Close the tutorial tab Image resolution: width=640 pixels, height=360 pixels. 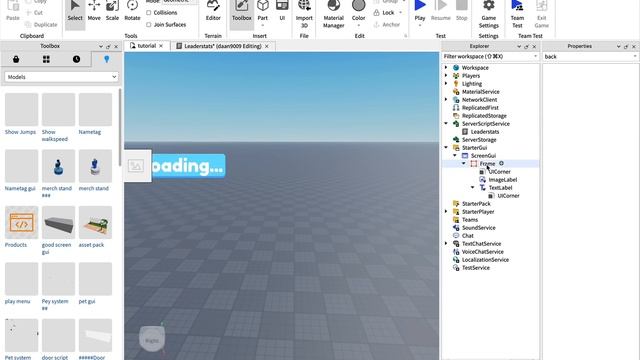161,46
